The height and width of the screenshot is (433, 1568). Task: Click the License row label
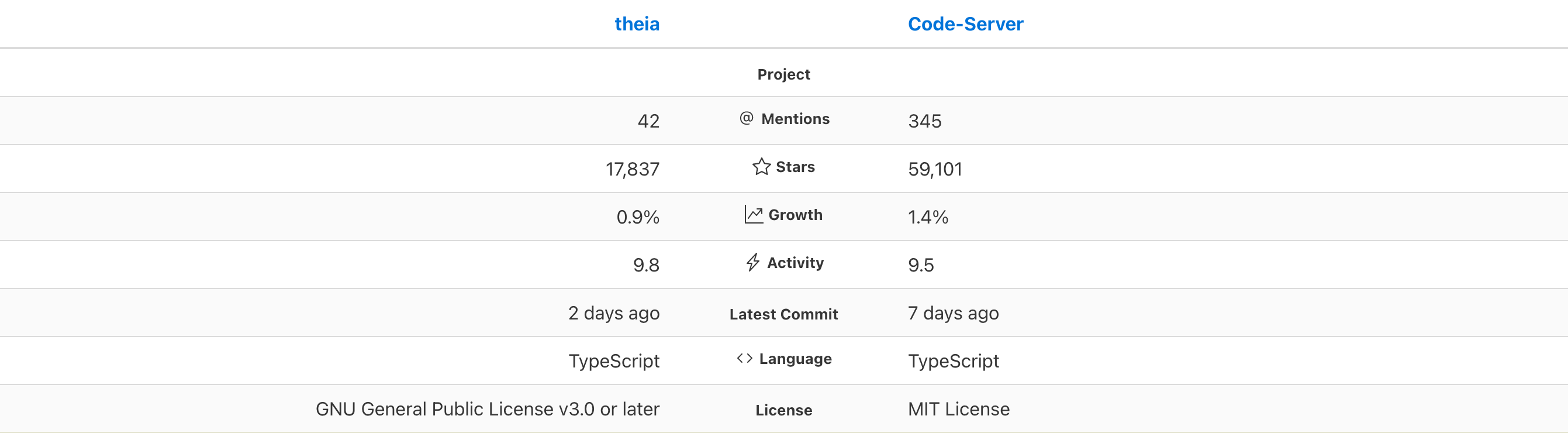coord(783,410)
